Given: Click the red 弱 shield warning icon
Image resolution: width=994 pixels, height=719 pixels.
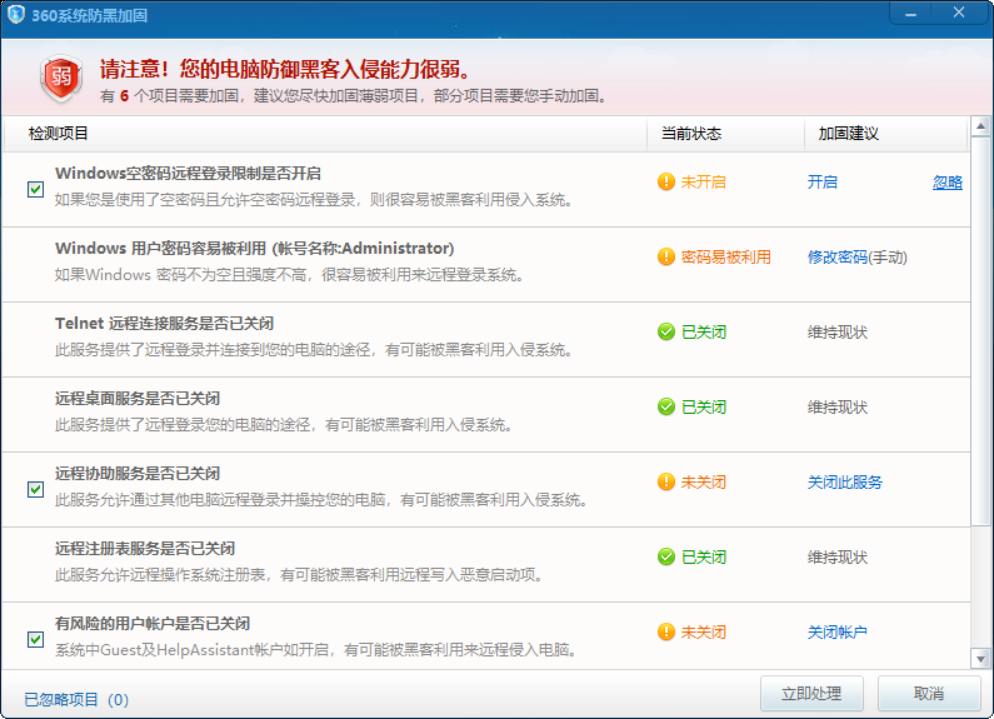Looking at the screenshot, I should click(61, 78).
